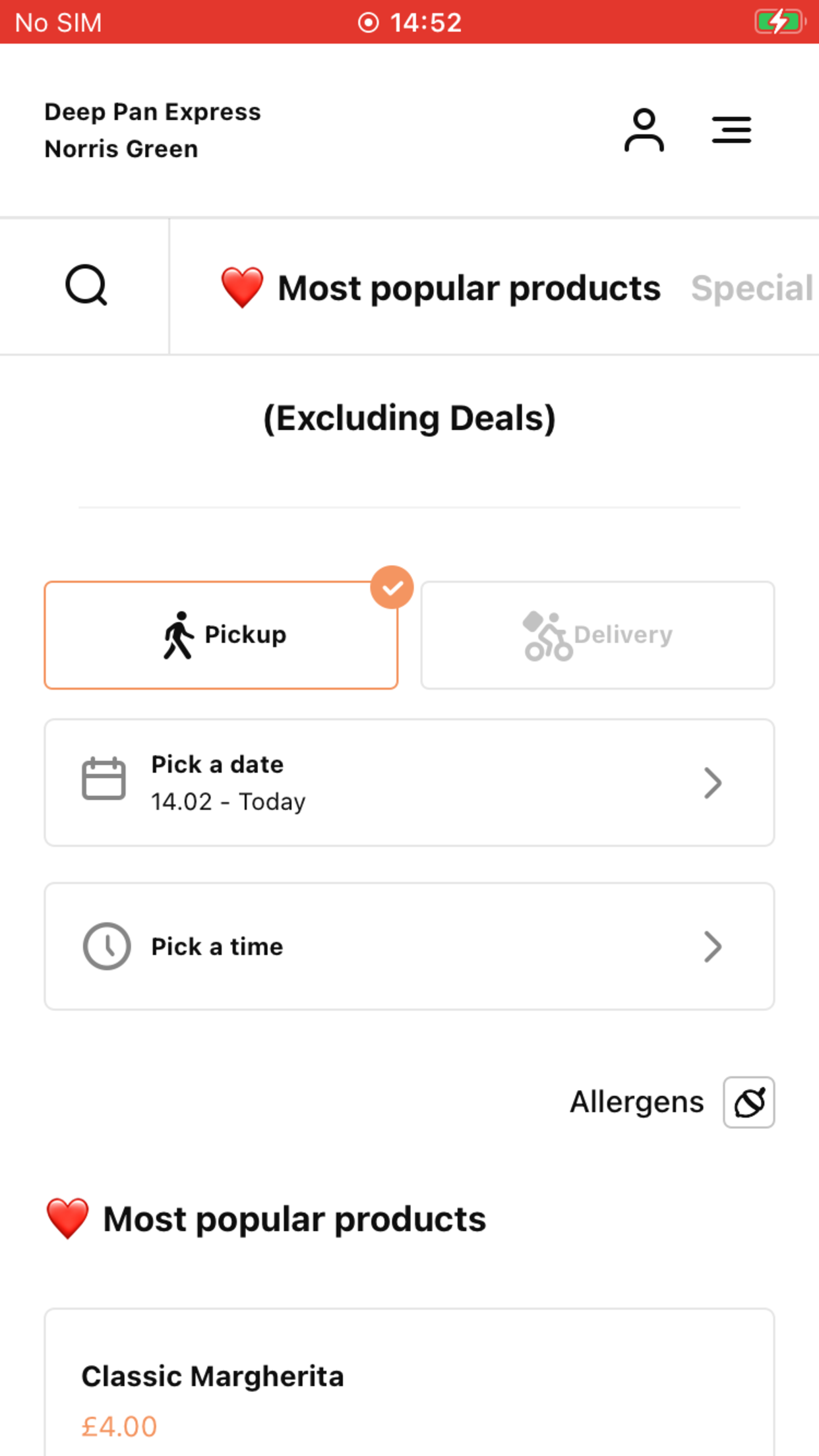
Task: Select the Pickup order option
Action: click(221, 635)
